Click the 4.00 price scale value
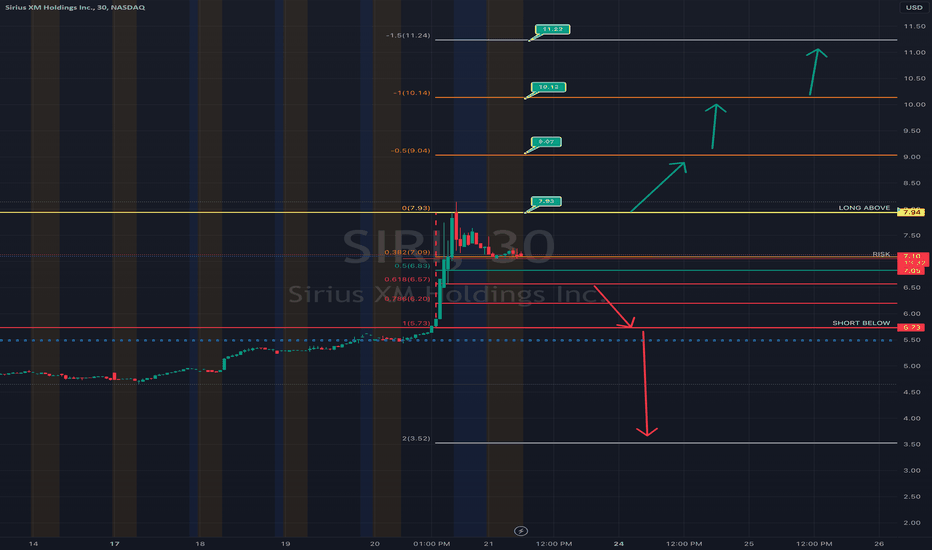932x550 pixels. (912, 419)
